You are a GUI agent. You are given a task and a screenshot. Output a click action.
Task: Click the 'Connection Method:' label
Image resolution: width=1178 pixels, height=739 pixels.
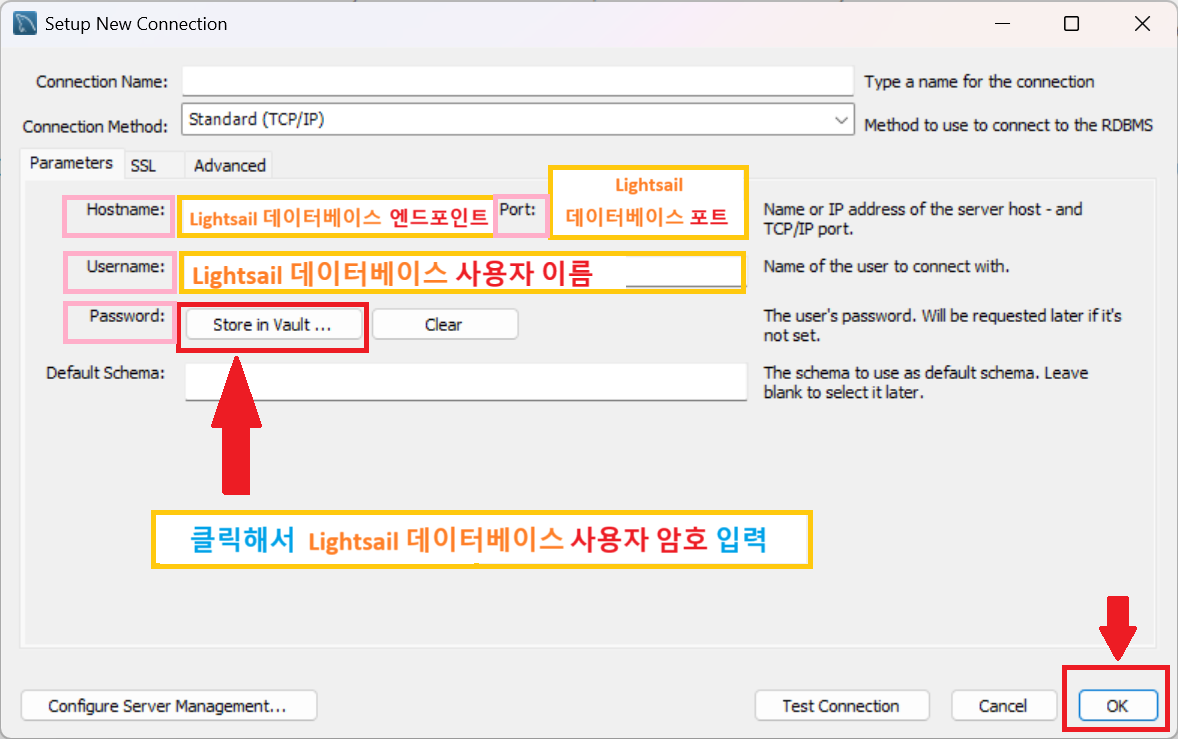(95, 126)
